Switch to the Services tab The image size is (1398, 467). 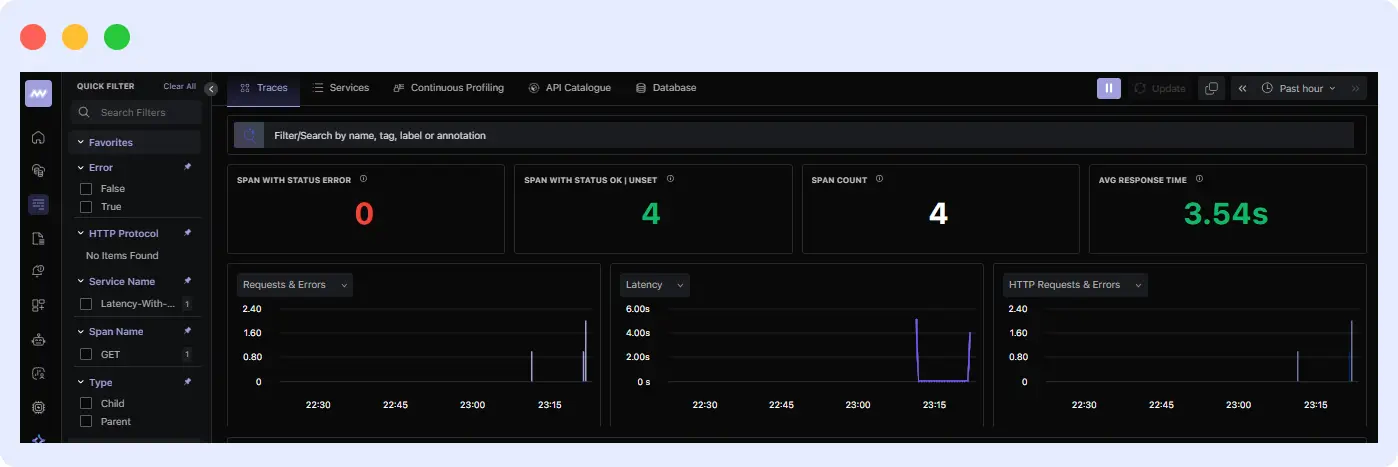tap(341, 88)
